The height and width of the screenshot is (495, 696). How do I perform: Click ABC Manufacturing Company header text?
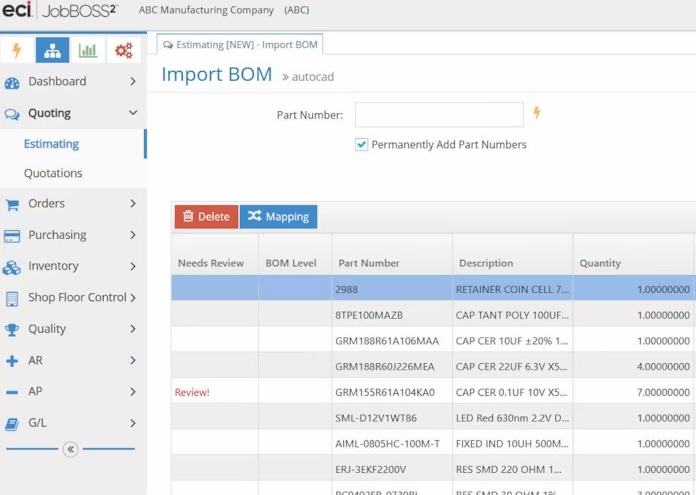tap(206, 10)
